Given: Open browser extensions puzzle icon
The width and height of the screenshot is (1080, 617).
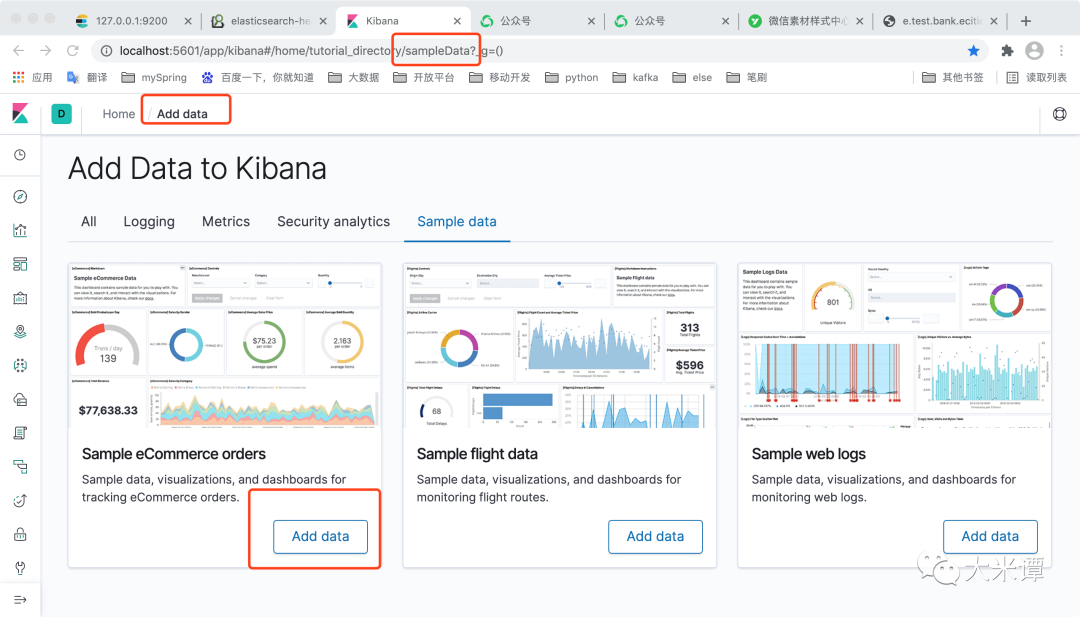Looking at the screenshot, I should (1007, 50).
